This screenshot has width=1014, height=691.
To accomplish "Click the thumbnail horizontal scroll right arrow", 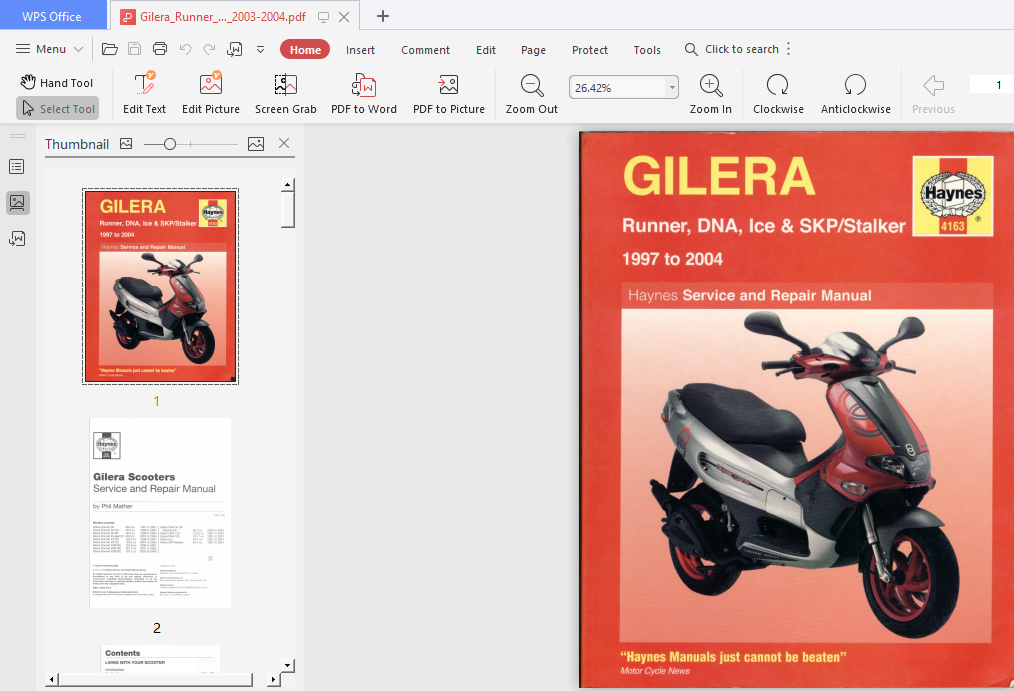I will 273,679.
